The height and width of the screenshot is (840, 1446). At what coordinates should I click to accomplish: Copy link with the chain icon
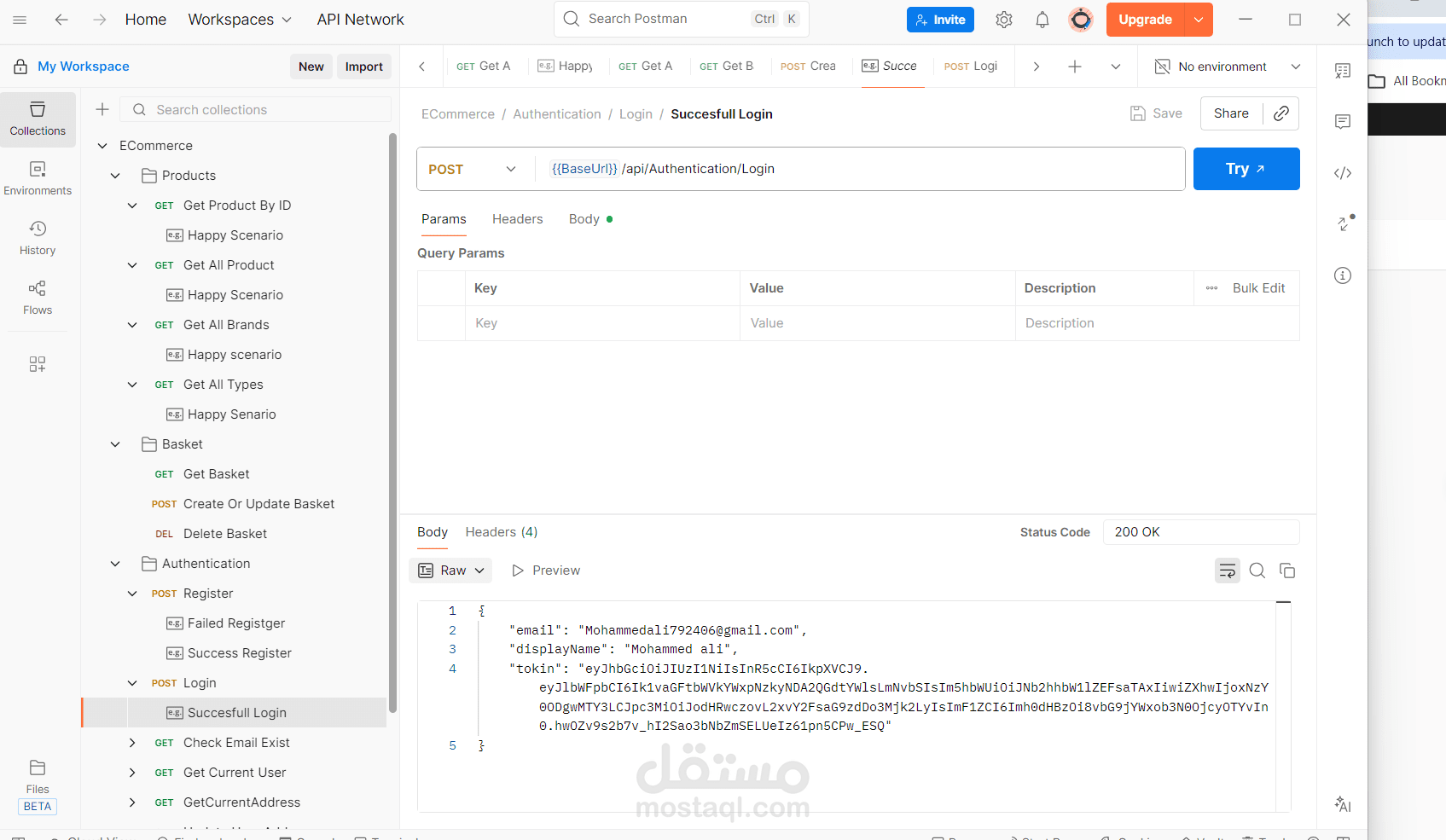[x=1281, y=113]
